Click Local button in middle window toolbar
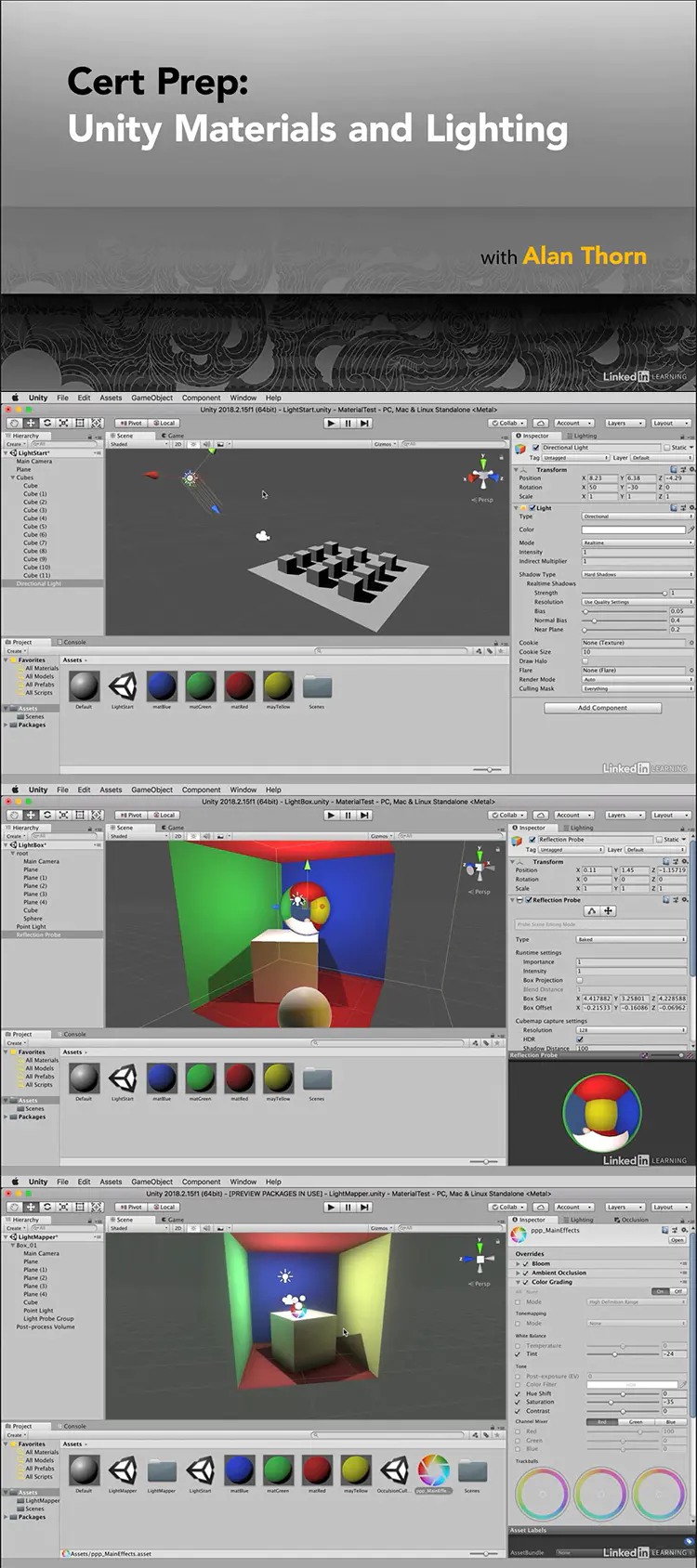The width and height of the screenshot is (697, 1568). pyautogui.click(x=164, y=815)
